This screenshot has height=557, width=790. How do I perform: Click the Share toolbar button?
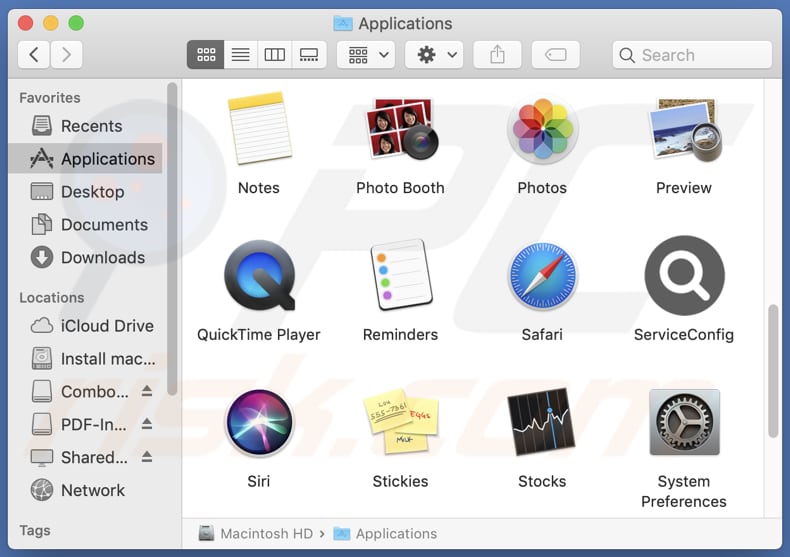point(497,54)
